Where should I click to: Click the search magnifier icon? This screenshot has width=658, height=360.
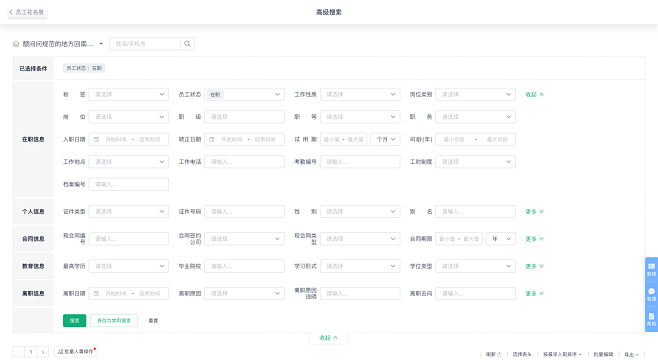coord(187,44)
